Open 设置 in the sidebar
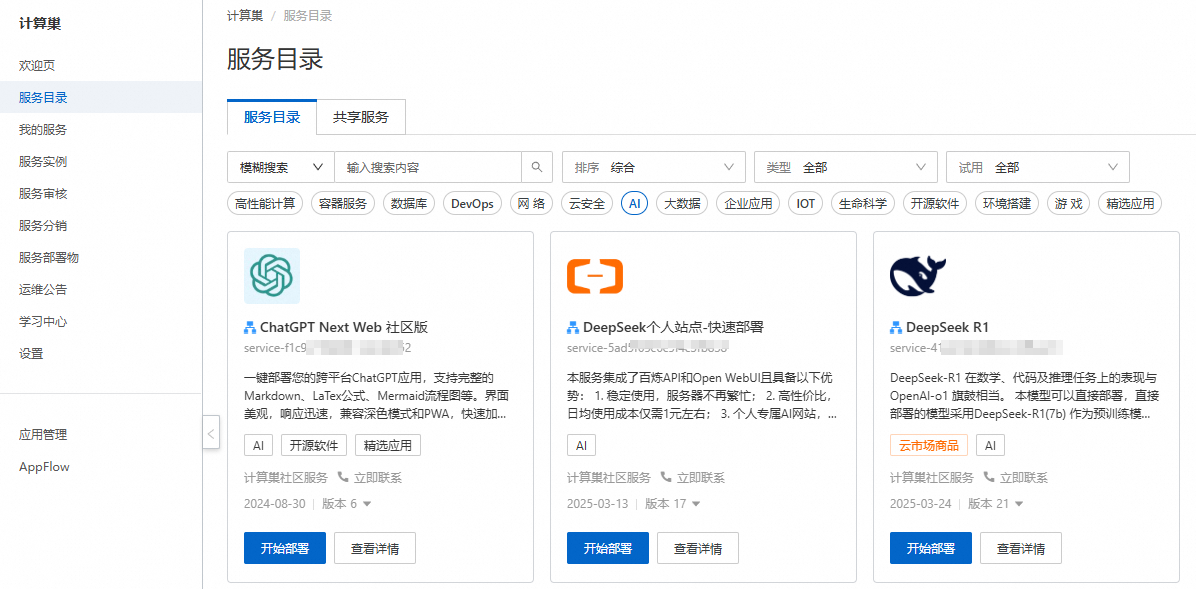The width and height of the screenshot is (1196, 589). (x=101, y=354)
